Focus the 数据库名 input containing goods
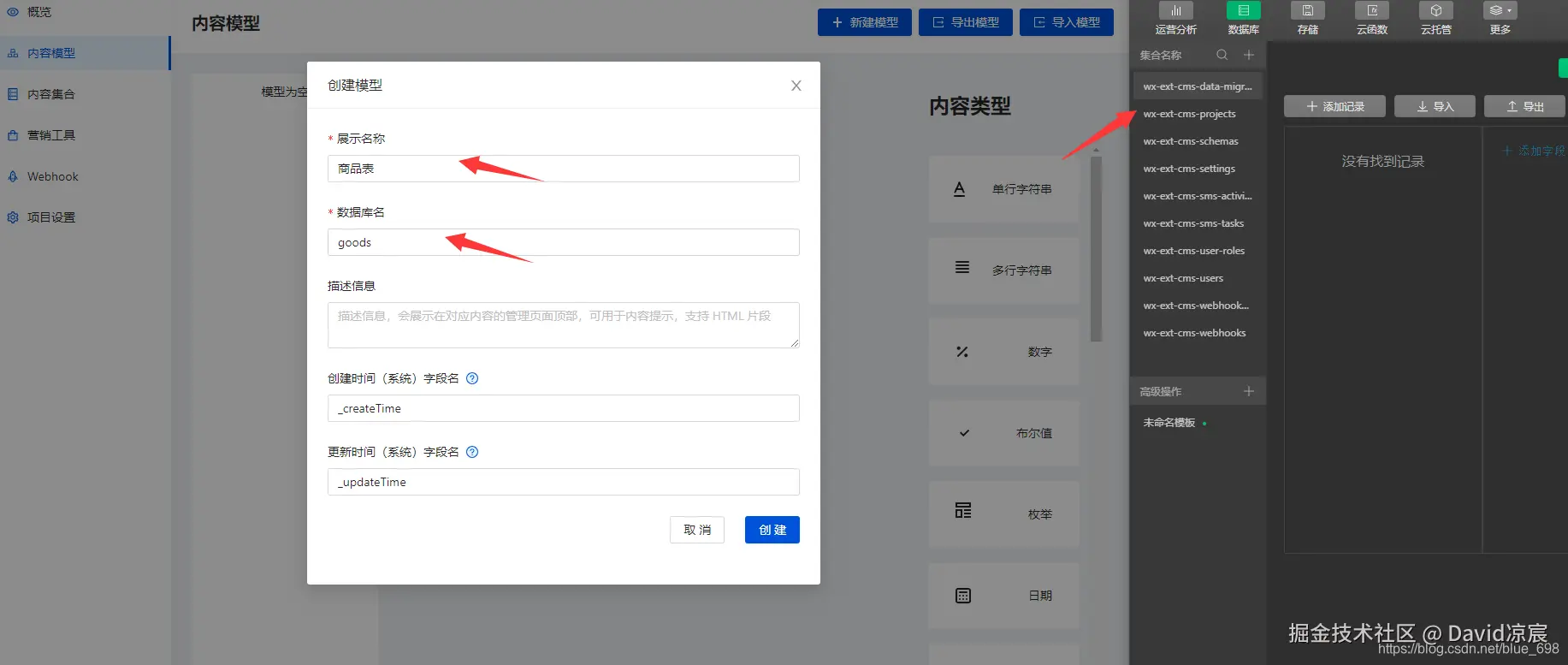This screenshot has width=1568, height=665. (x=564, y=242)
